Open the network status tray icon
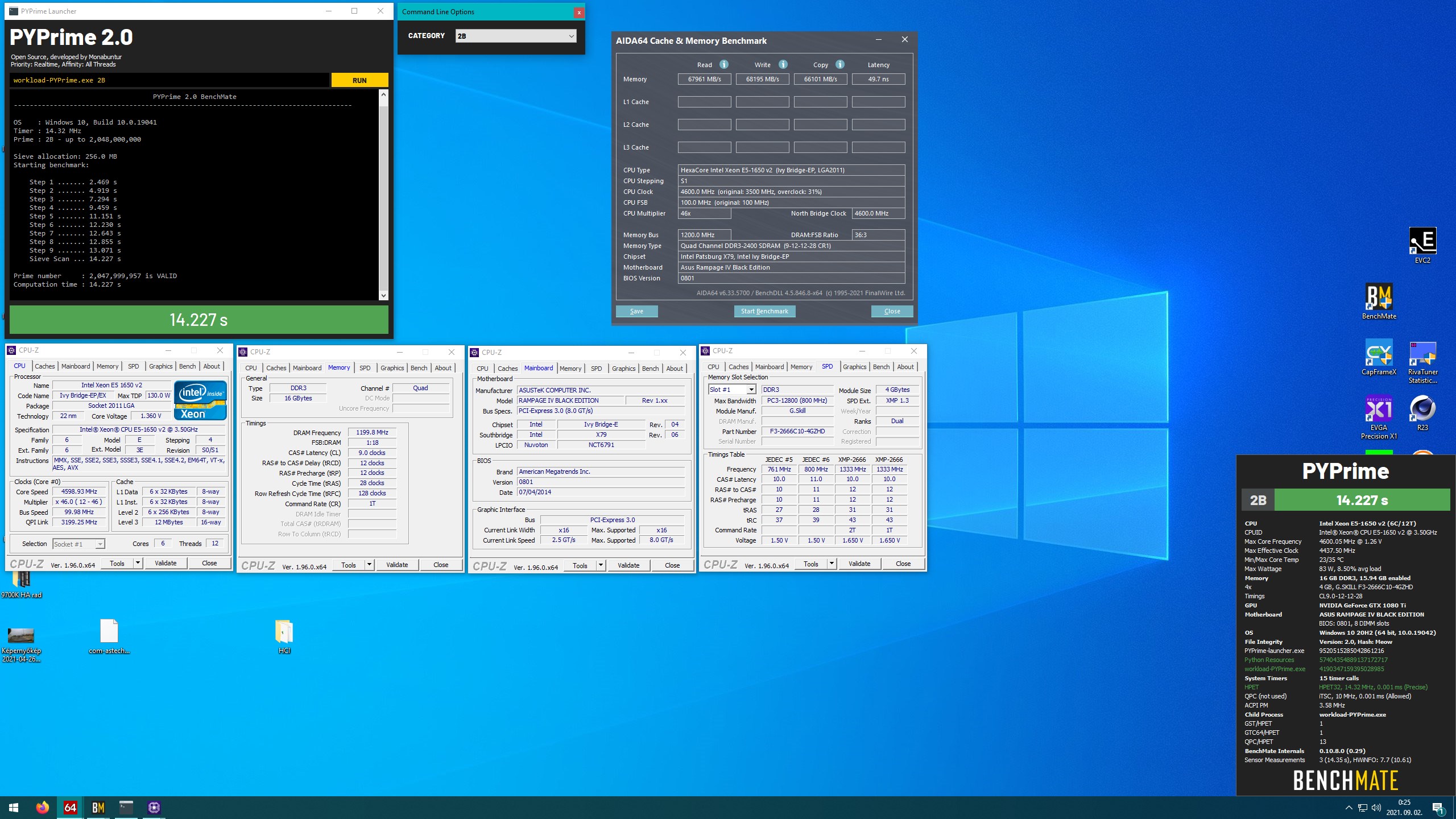The height and width of the screenshot is (819, 1456). click(1363, 808)
